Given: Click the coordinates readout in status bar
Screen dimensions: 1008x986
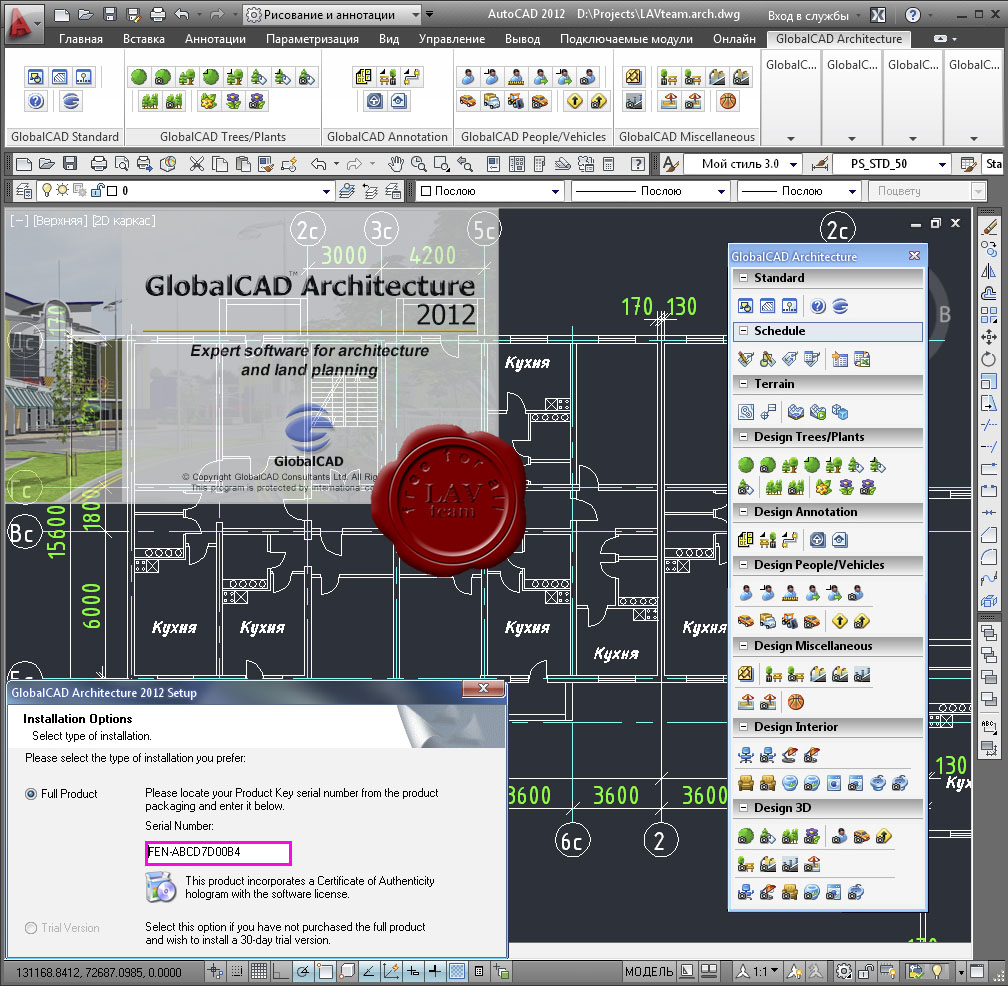Looking at the screenshot, I should point(98,973).
